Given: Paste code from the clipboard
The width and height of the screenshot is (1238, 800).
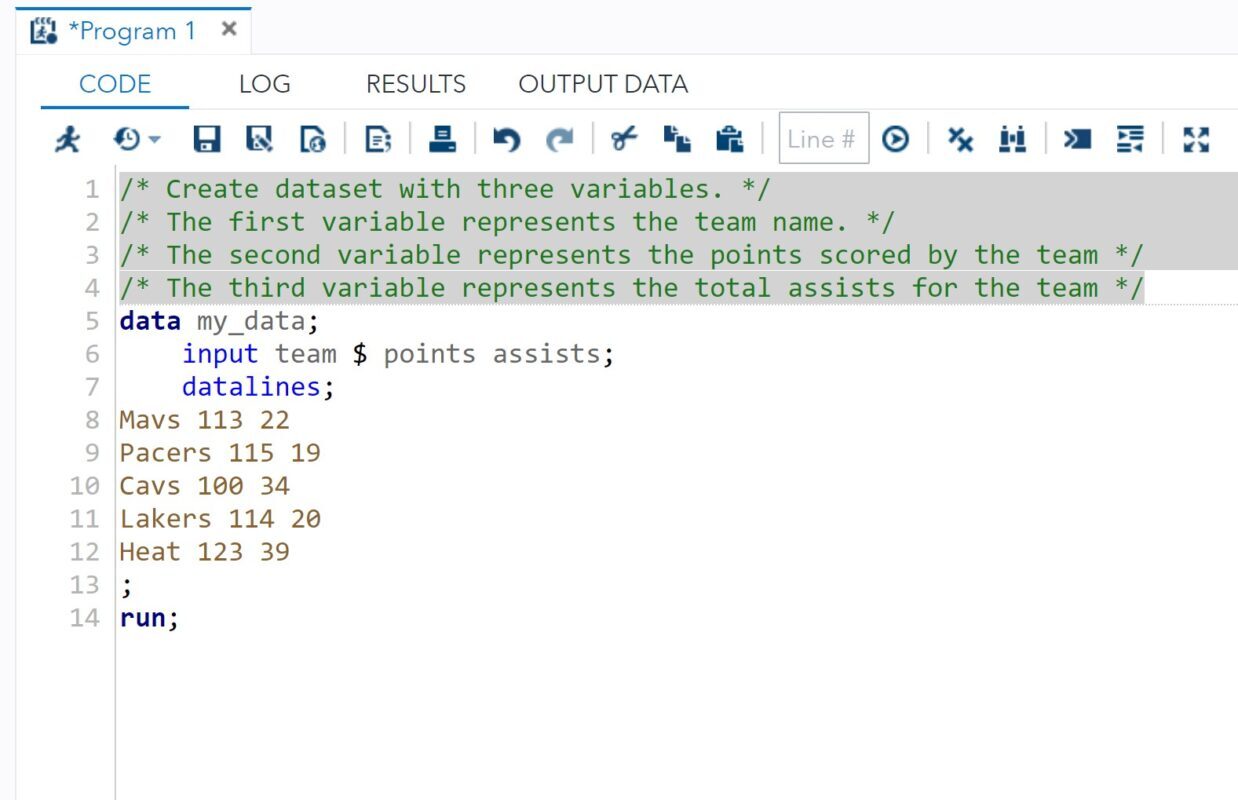Looking at the screenshot, I should point(731,141).
